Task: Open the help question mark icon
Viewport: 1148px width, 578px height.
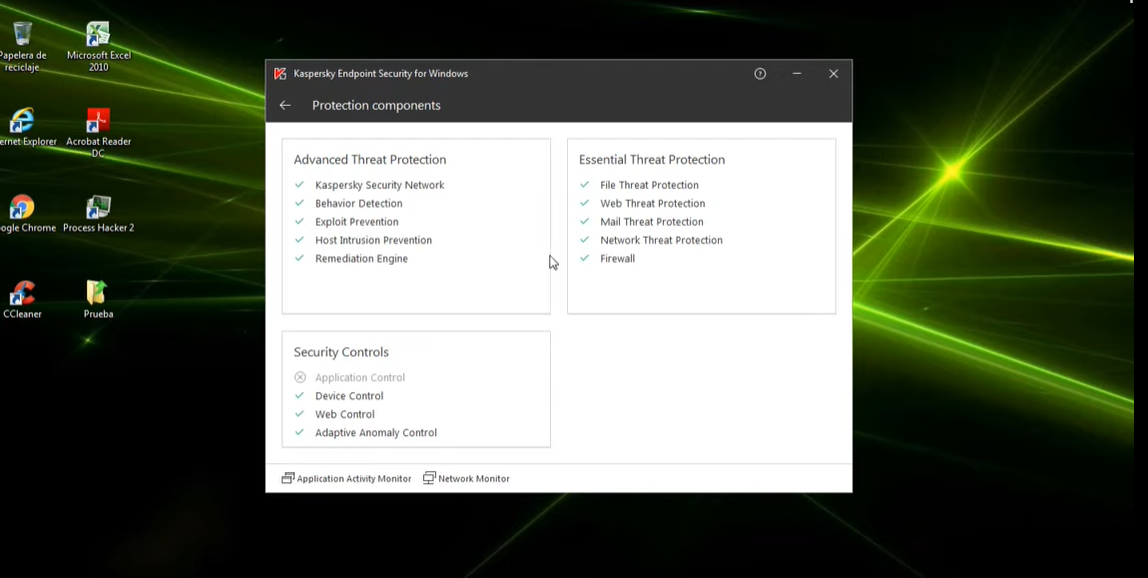Action: coord(760,73)
